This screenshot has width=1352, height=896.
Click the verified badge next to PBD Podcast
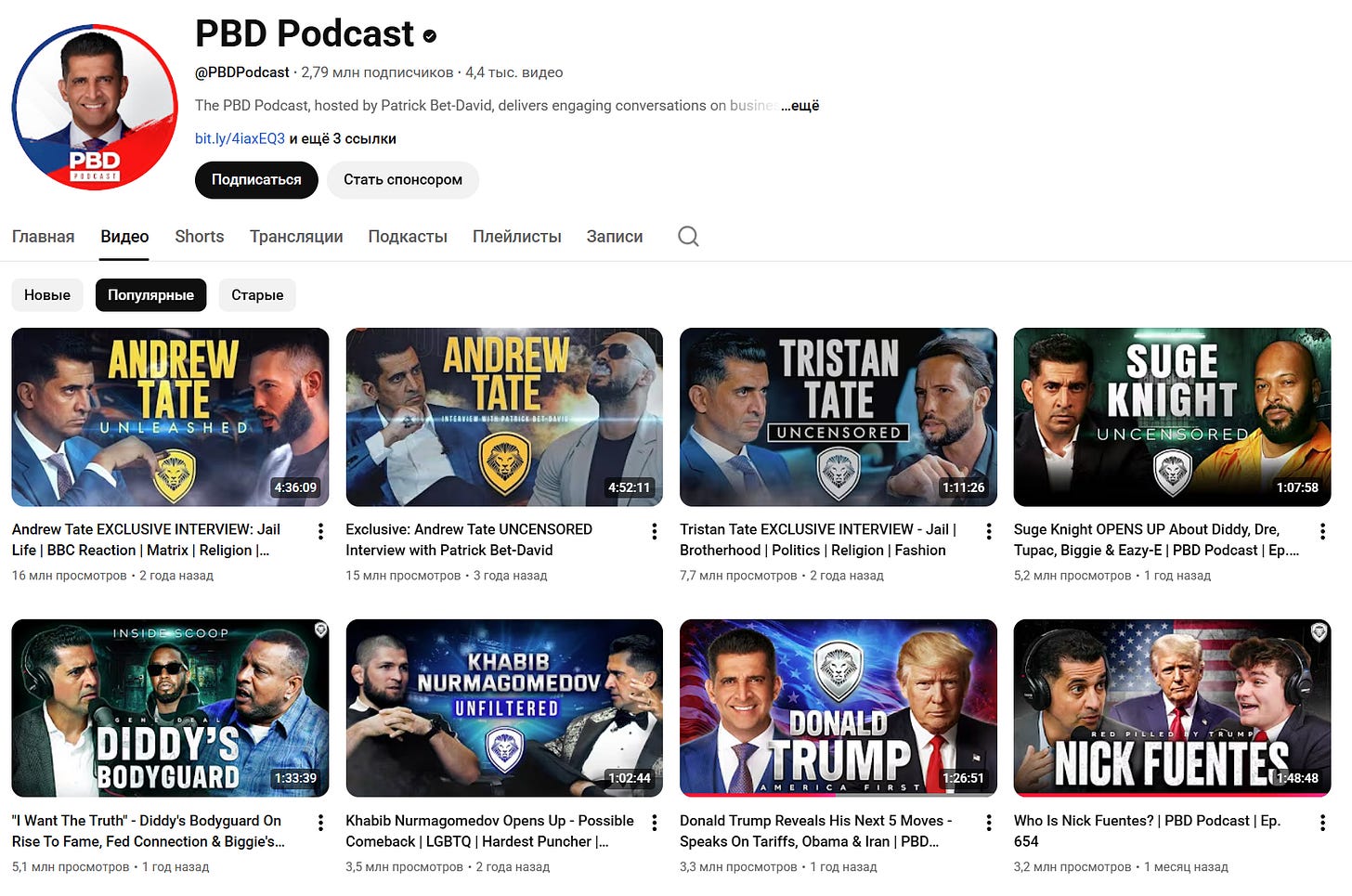click(x=429, y=36)
